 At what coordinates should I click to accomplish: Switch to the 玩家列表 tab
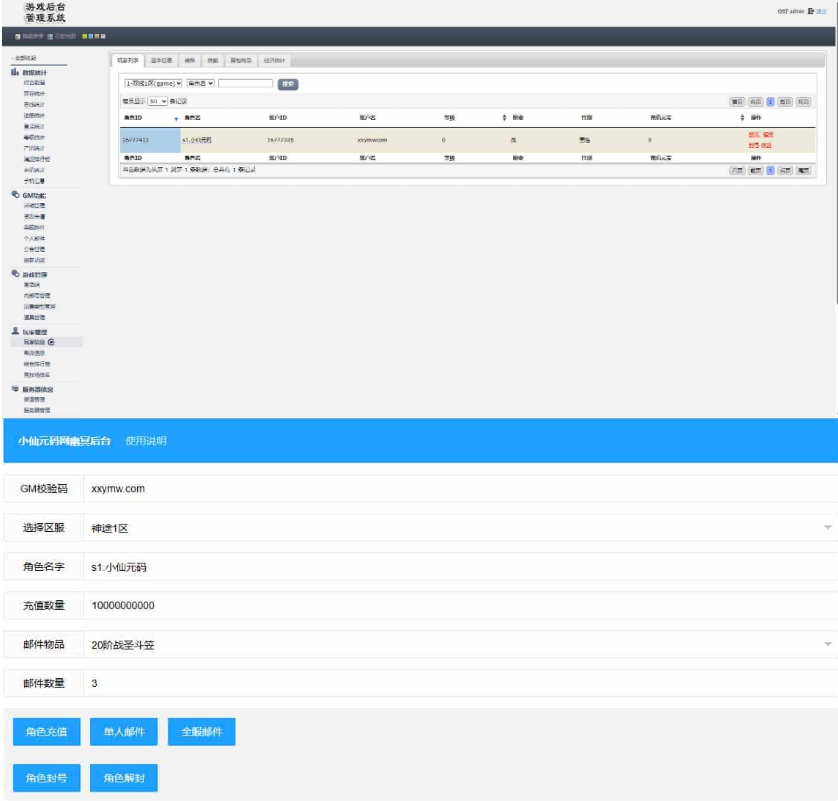tap(127, 60)
